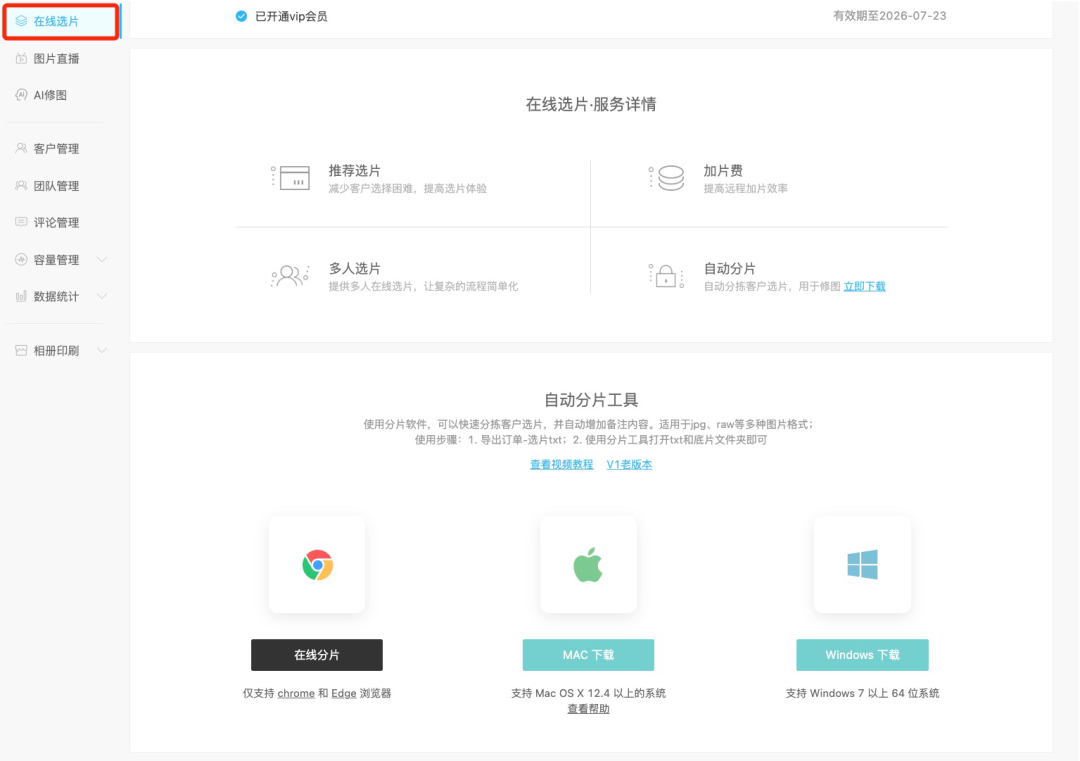This screenshot has width=1080, height=761.
Task: Click the 数据统计 bar chart icon
Action: [x=21, y=296]
